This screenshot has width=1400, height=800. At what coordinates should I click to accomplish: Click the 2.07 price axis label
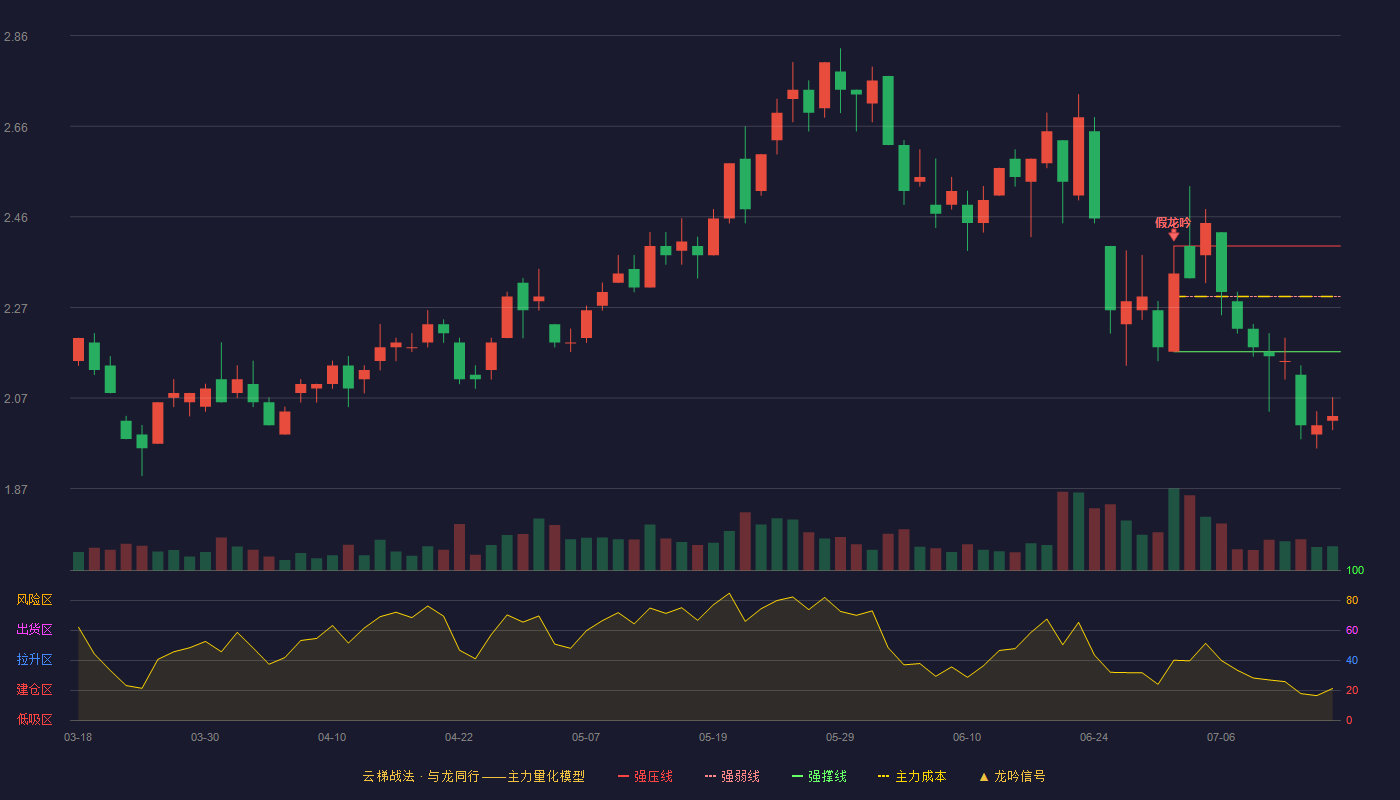[x=16, y=399]
